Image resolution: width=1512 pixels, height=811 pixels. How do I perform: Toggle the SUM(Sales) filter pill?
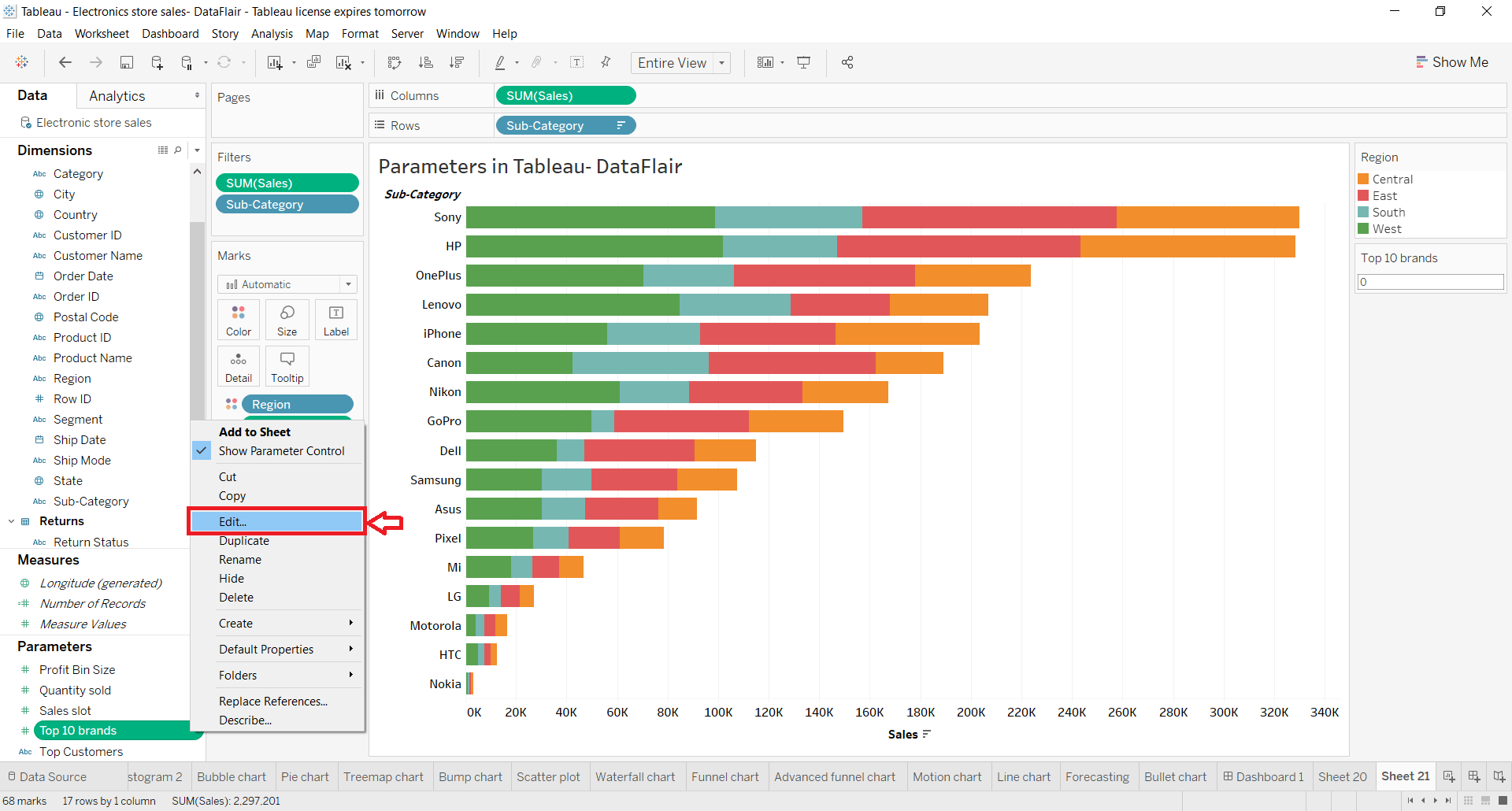(287, 183)
